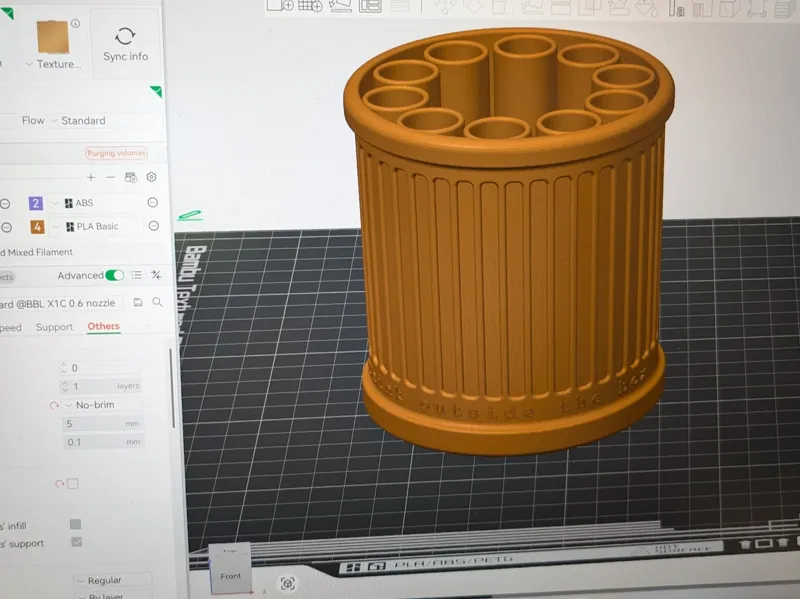This screenshot has height=599, width=800.
Task: Open the Text shape tool
Action: pos(677,9)
